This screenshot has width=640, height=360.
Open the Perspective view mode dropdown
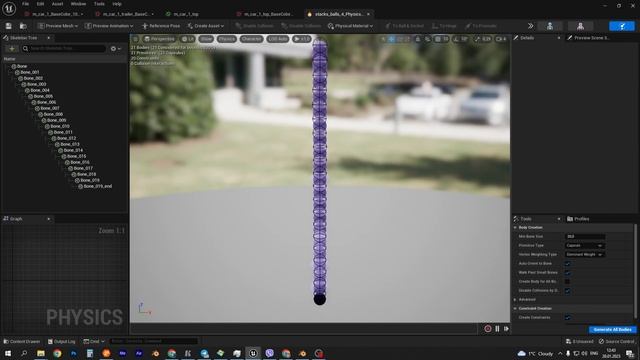click(160, 39)
